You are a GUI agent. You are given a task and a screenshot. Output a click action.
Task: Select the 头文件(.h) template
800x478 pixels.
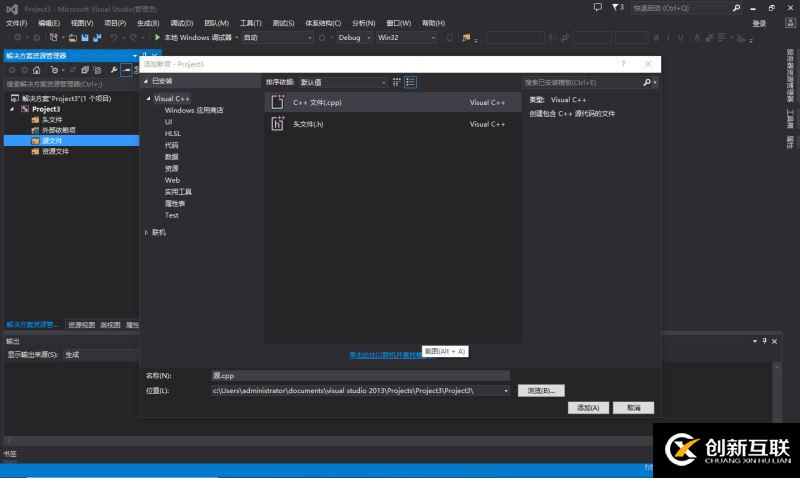[392, 124]
